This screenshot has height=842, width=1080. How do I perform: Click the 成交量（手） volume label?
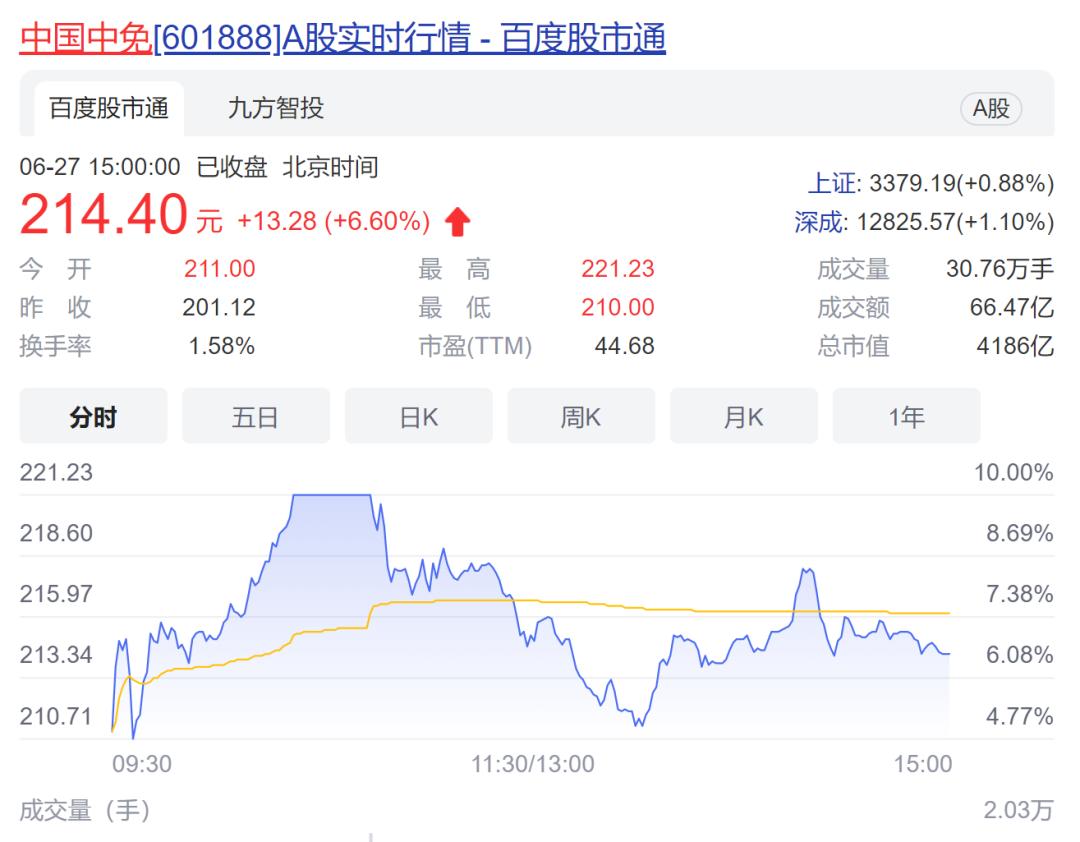[x=85, y=810]
